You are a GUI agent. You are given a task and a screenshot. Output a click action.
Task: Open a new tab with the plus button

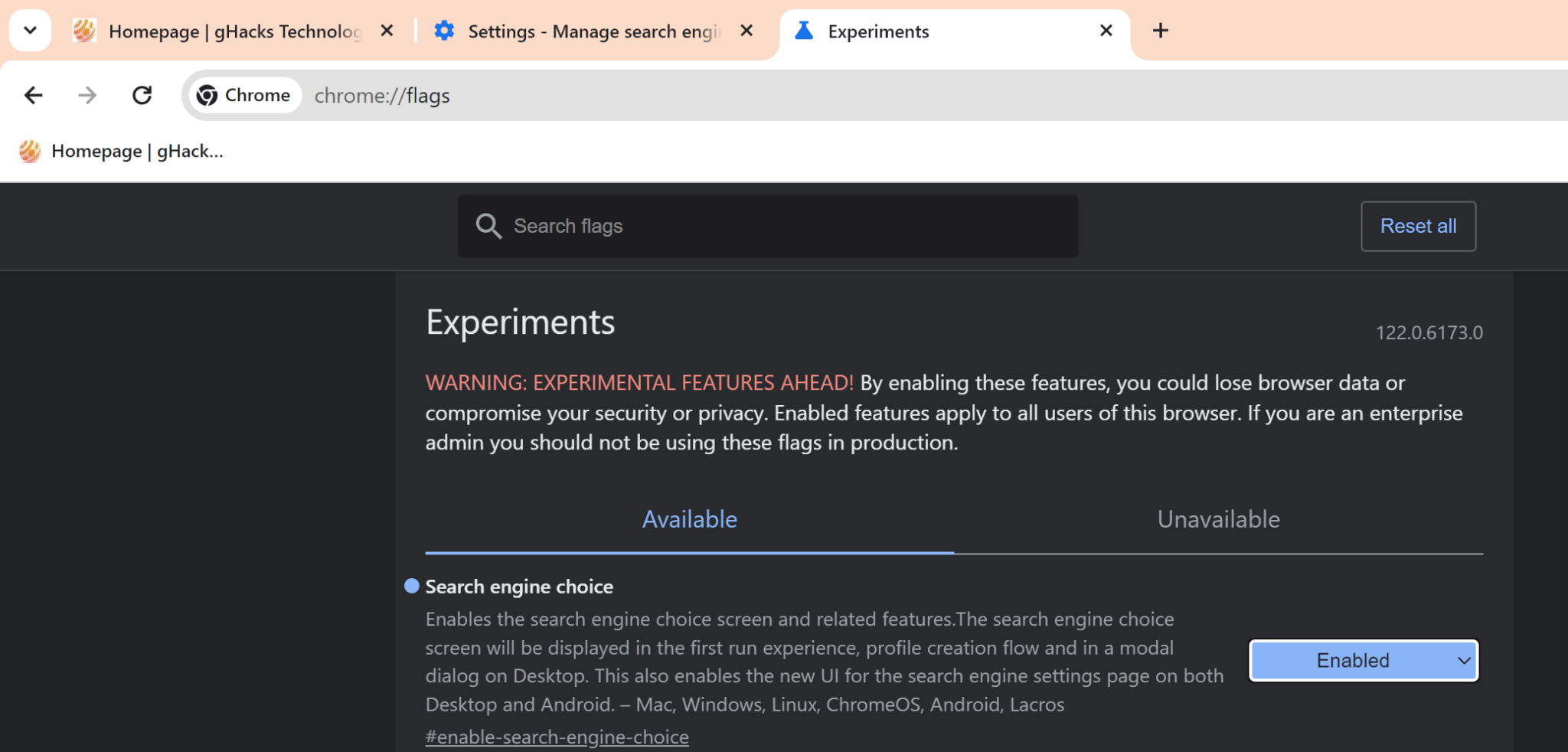tap(1159, 30)
